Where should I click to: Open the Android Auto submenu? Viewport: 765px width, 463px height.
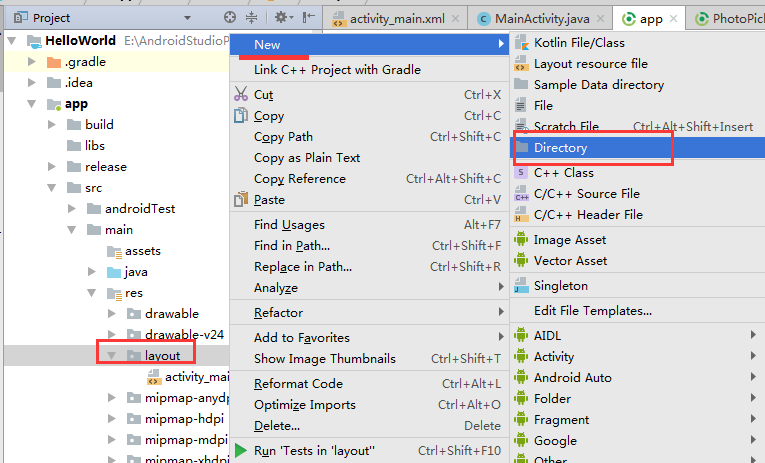tap(638, 377)
